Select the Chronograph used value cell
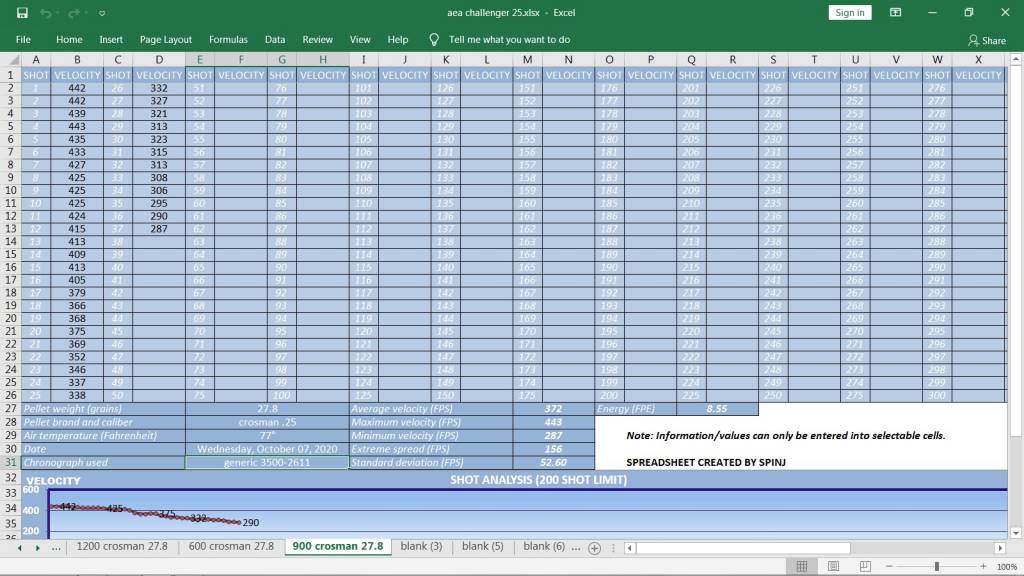Screen dimensions: 1024x576 coord(267,462)
